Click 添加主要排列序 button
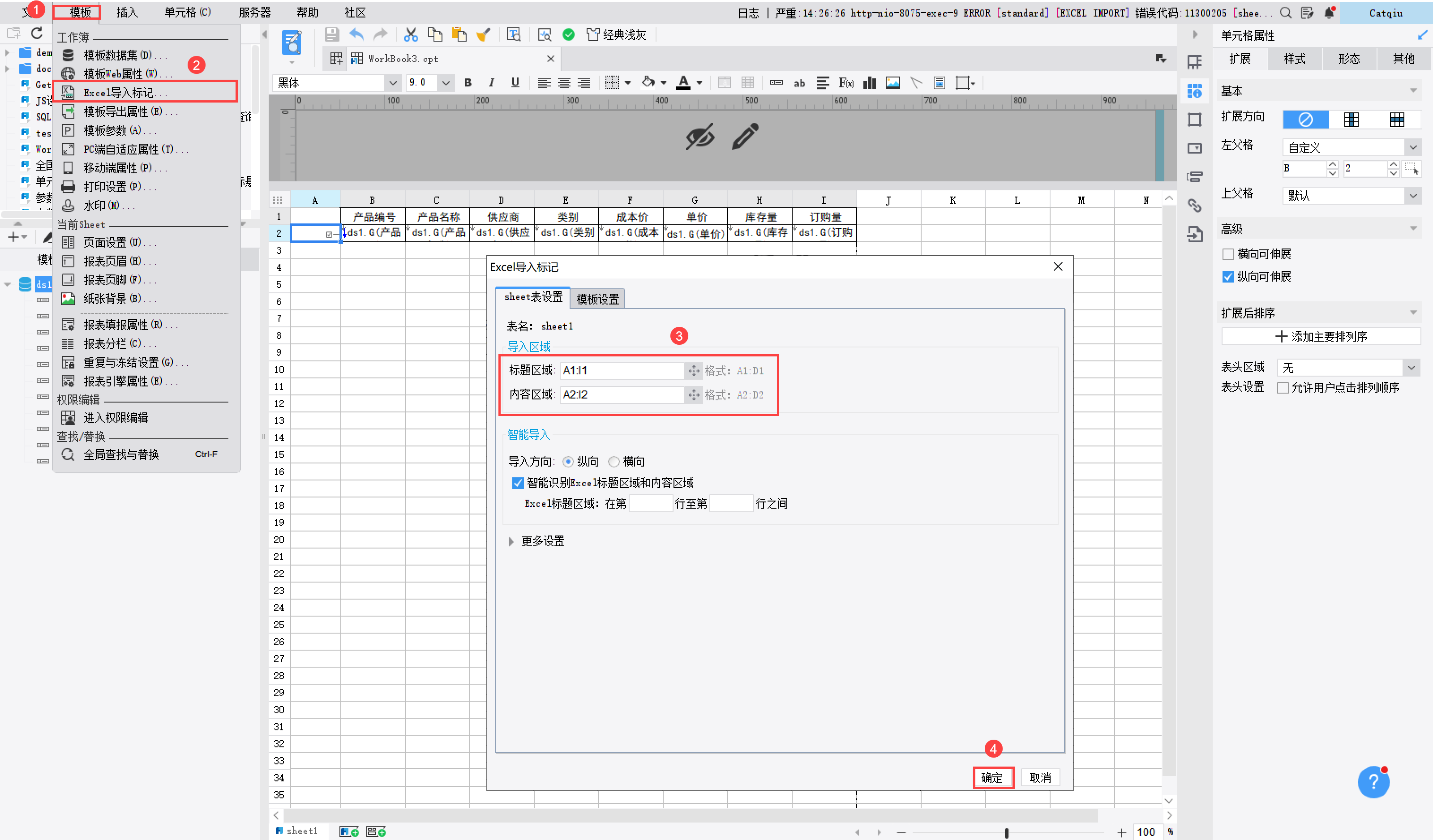The height and width of the screenshot is (840, 1433). pyautogui.click(x=1321, y=336)
